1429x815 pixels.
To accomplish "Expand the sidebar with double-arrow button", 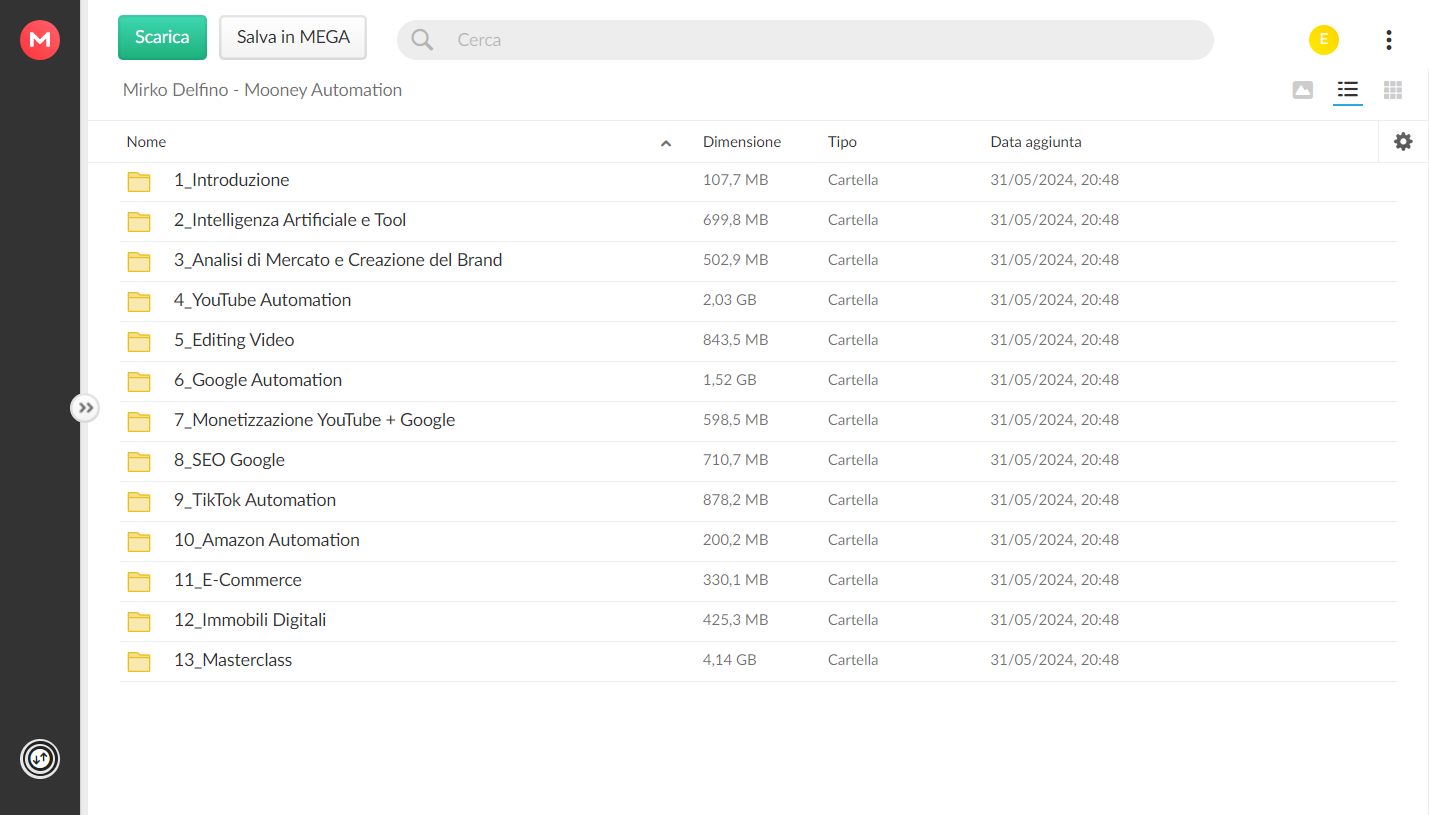I will (x=85, y=408).
